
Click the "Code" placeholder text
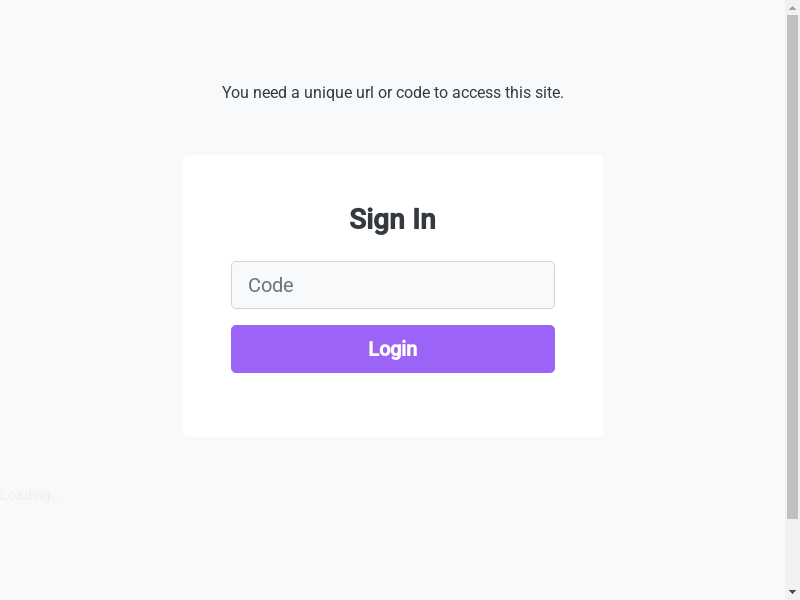(x=271, y=285)
